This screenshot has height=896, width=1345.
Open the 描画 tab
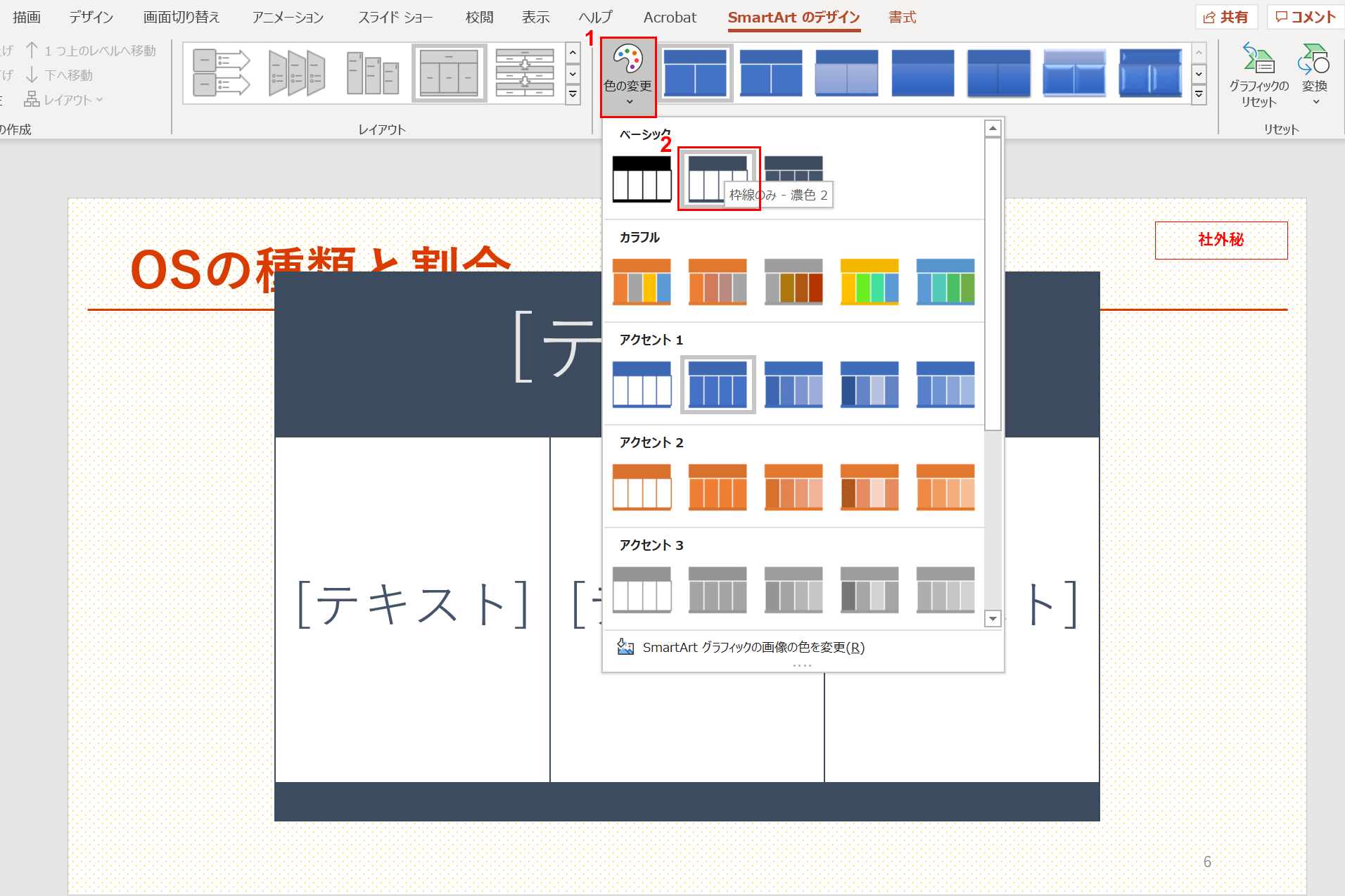(27, 17)
